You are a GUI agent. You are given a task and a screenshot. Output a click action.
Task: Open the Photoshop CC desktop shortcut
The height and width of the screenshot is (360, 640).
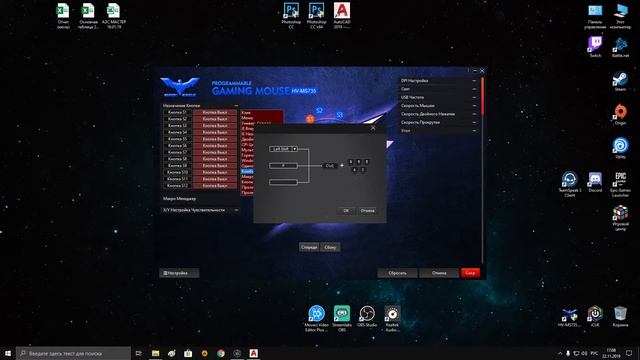(291, 16)
